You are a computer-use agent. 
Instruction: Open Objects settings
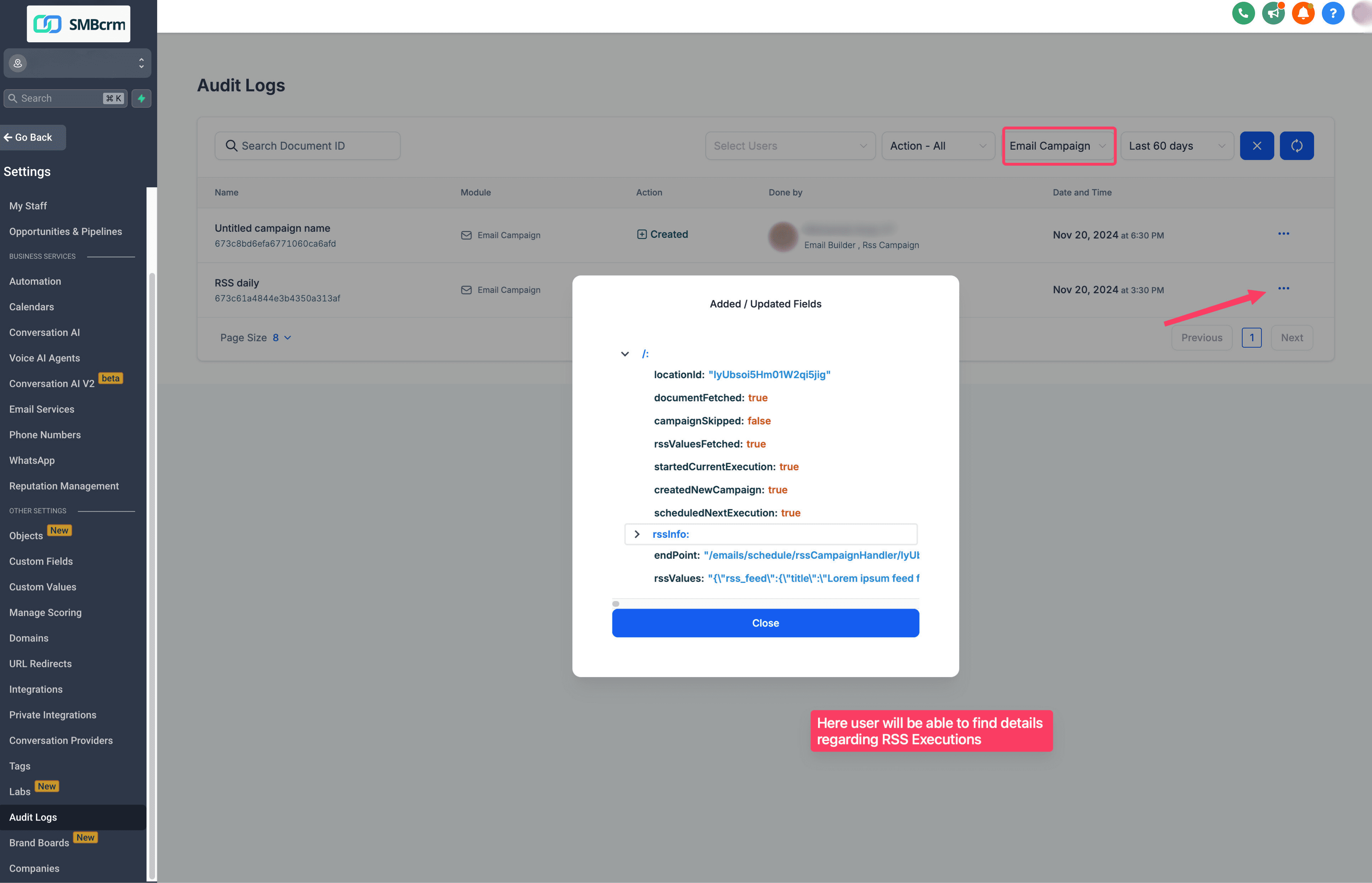click(x=26, y=536)
